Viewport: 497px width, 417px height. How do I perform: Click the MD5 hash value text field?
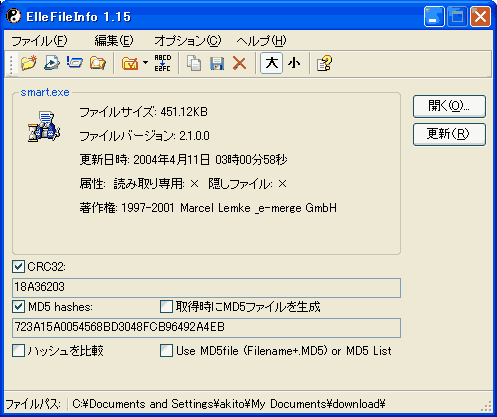point(206,328)
